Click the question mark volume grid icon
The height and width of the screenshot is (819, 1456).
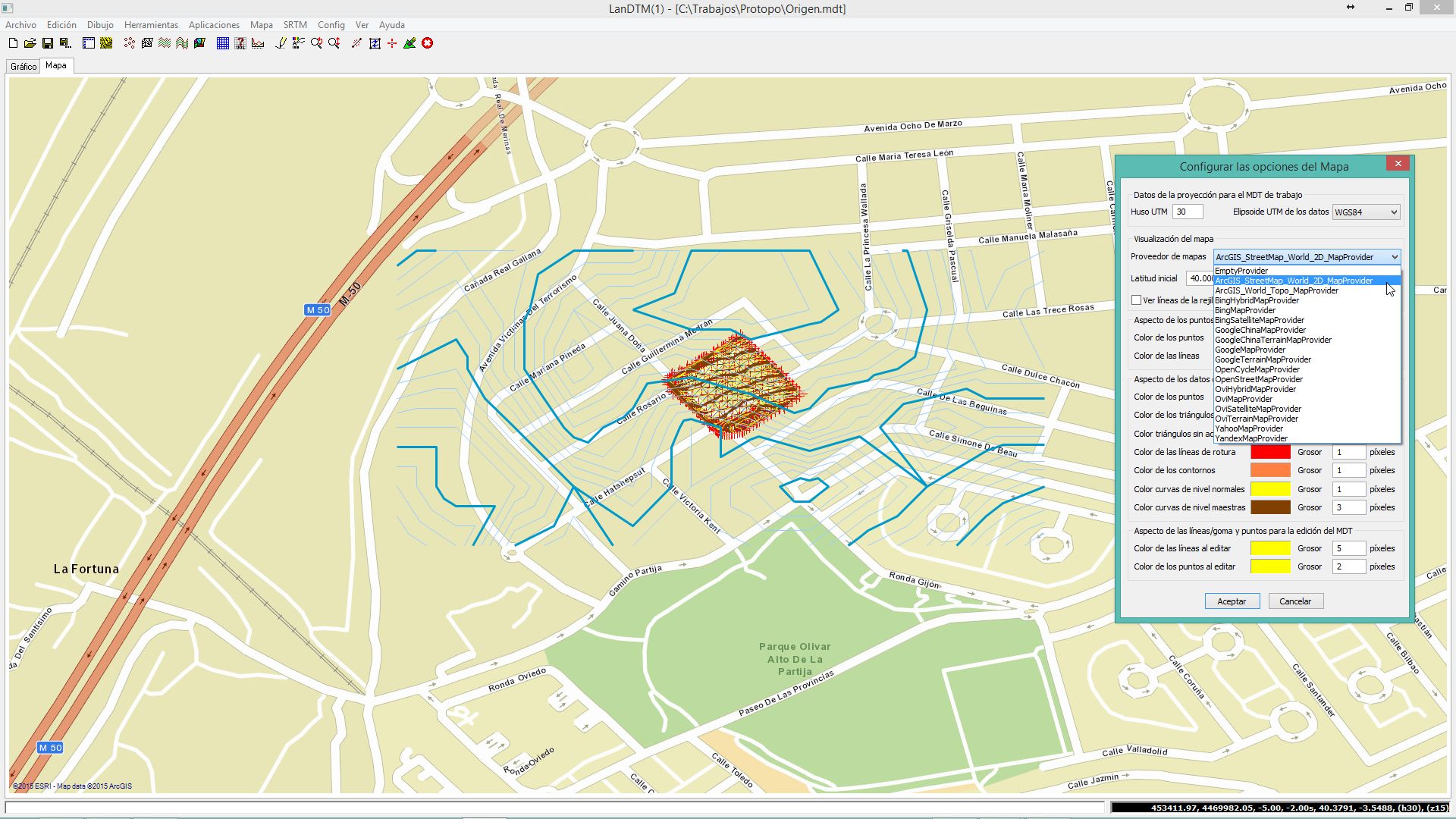[240, 43]
